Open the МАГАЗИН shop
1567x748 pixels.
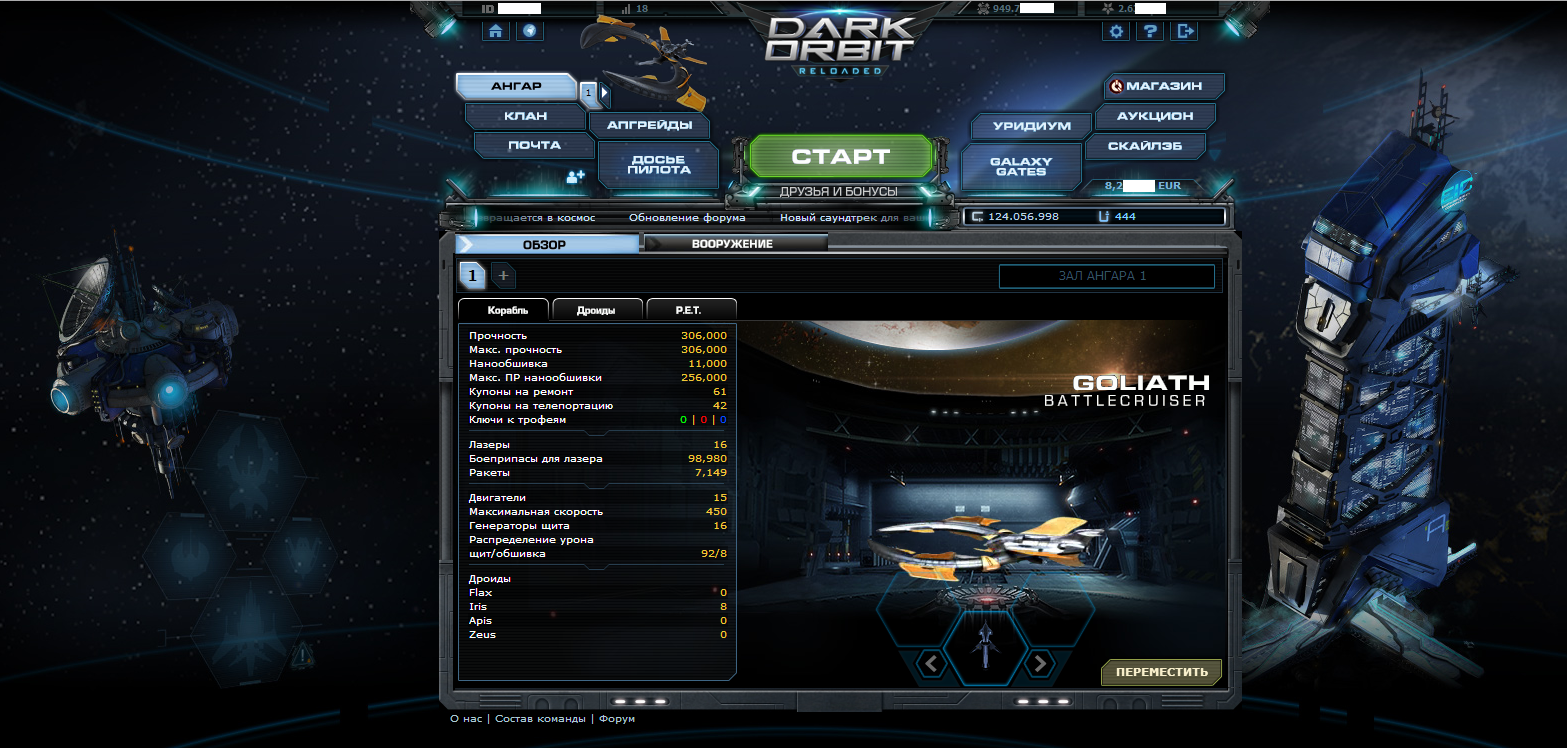1164,87
